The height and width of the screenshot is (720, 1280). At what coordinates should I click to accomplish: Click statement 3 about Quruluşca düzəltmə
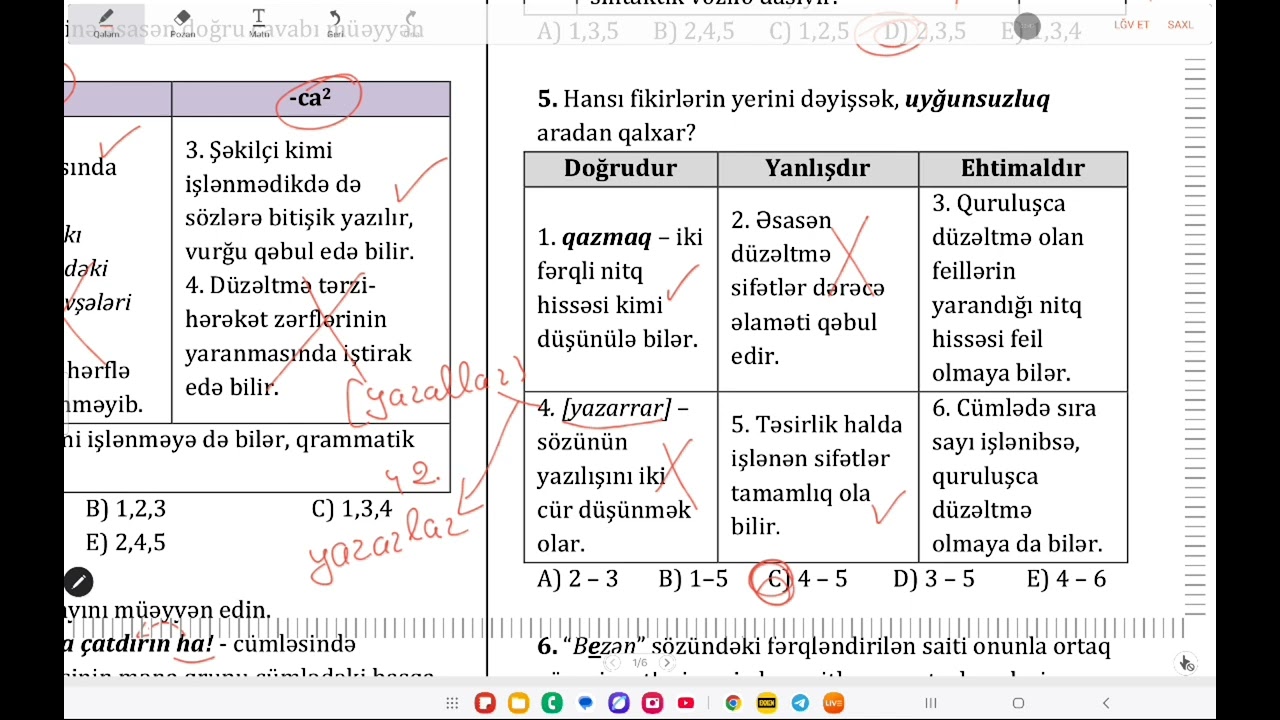(x=1022, y=289)
